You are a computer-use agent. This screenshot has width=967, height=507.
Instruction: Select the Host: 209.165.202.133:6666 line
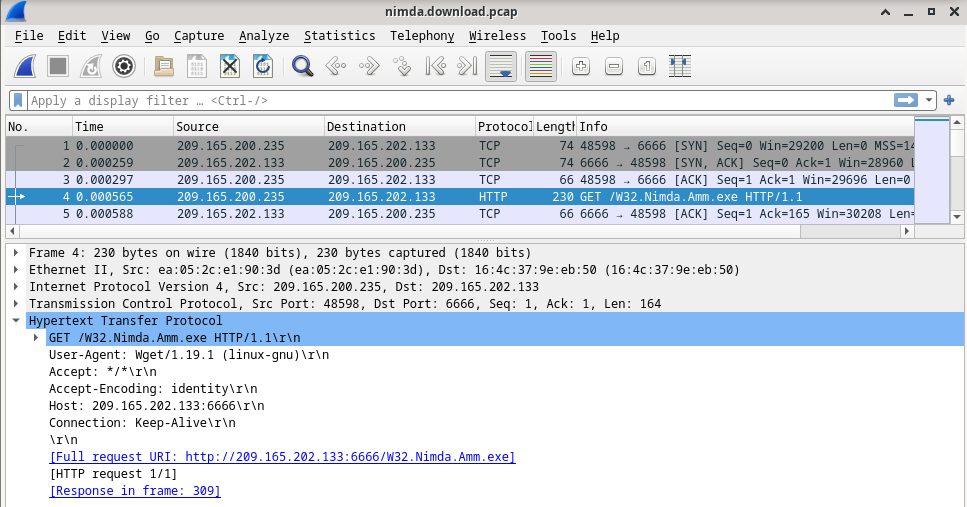[x=157, y=405]
